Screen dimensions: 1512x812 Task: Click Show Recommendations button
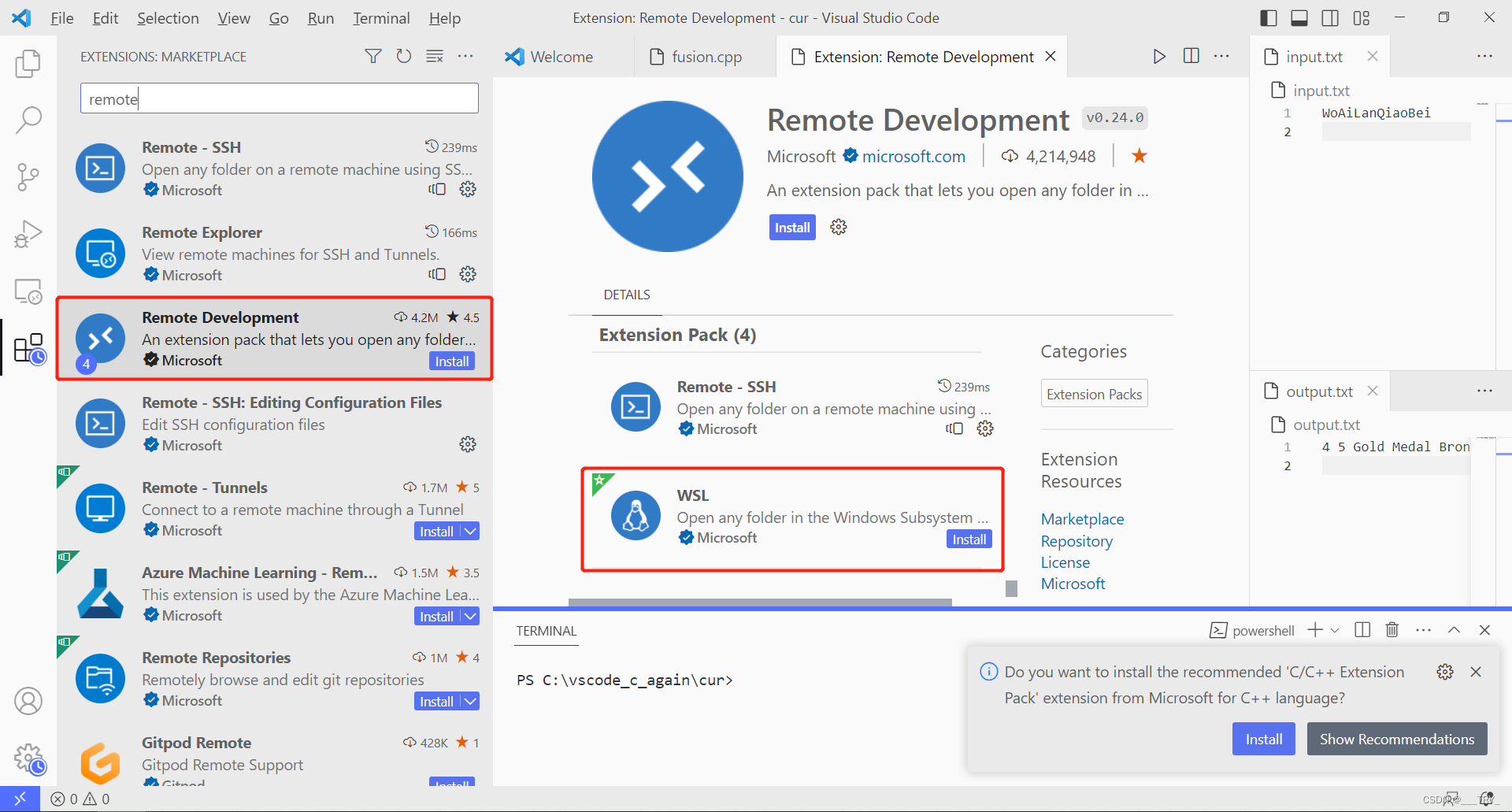tap(1397, 739)
